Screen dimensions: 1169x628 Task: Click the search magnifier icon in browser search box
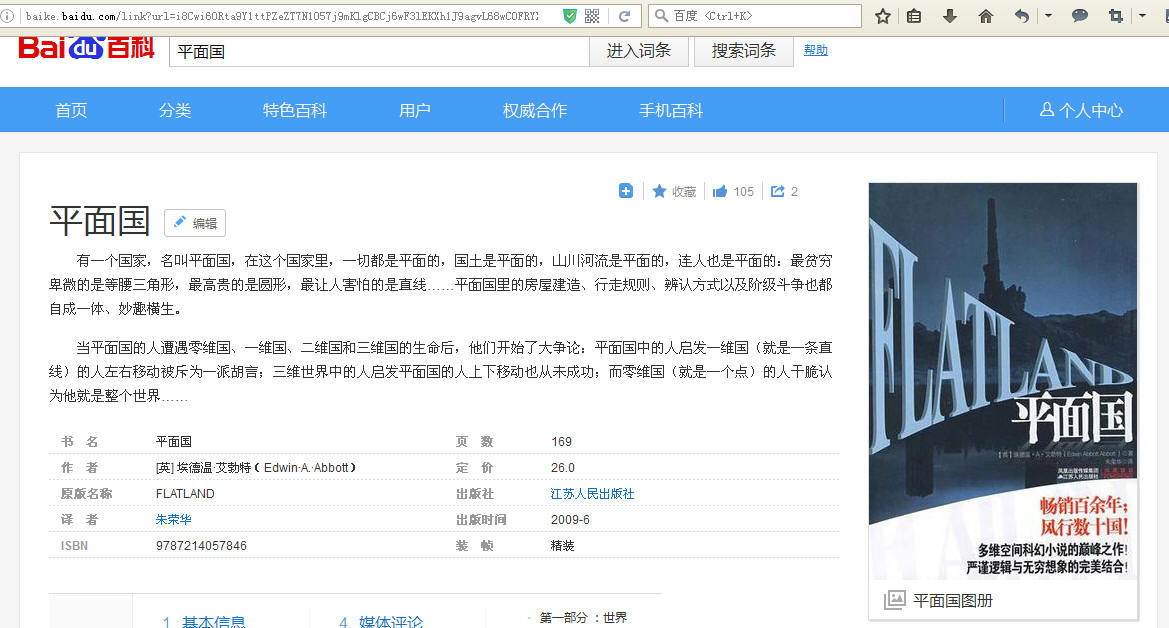click(661, 16)
